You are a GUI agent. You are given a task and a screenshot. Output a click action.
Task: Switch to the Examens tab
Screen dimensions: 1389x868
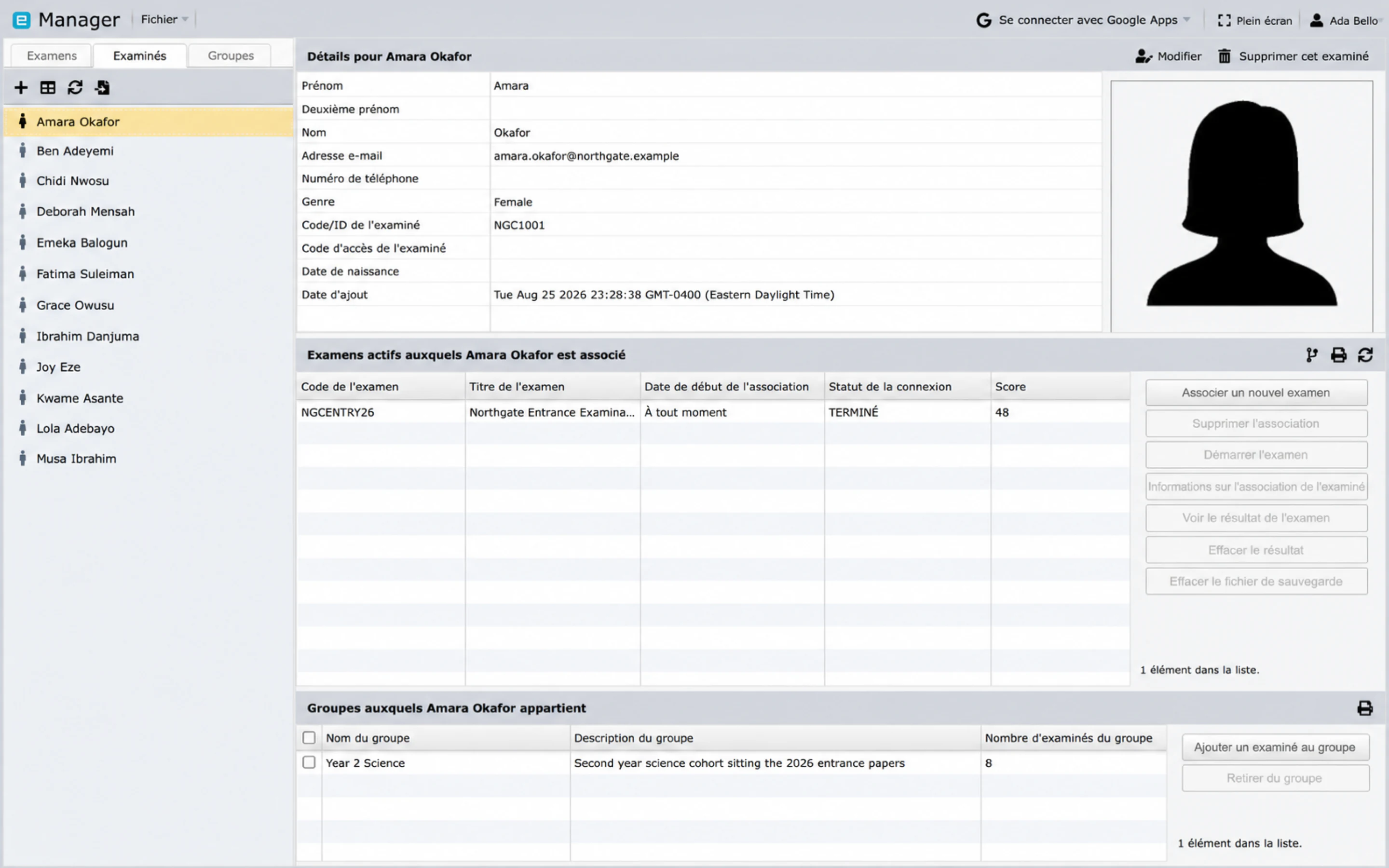tap(52, 55)
